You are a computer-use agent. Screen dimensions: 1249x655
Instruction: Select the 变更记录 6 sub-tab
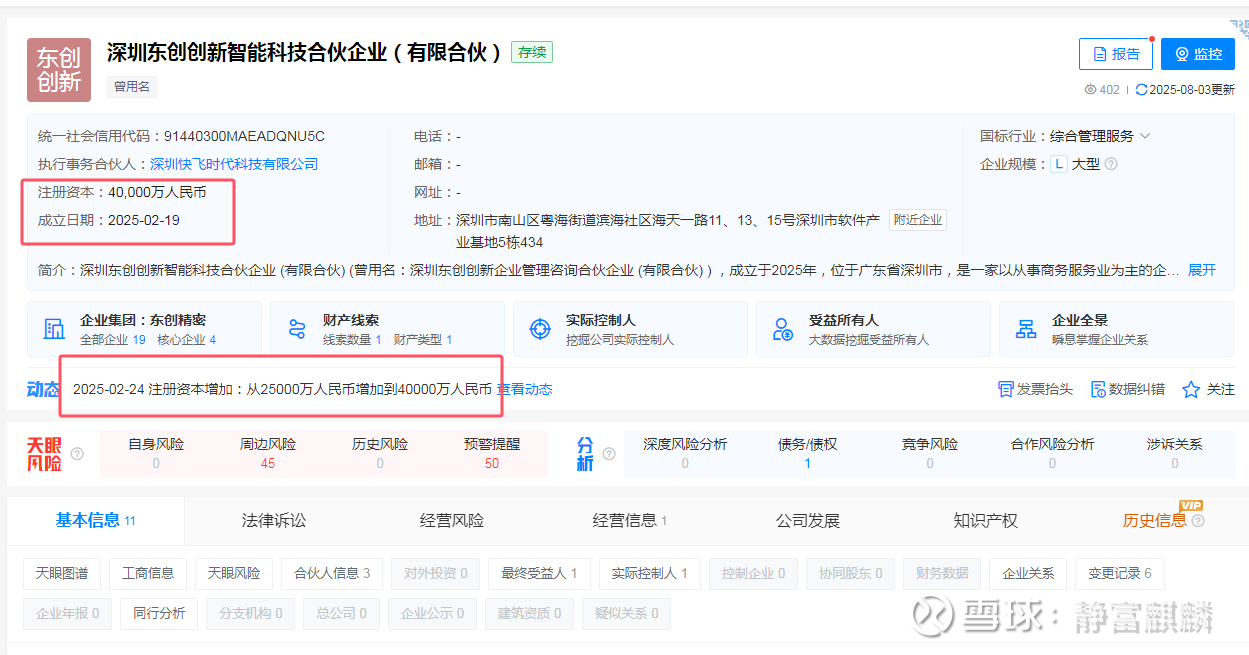pyautogui.click(x=1120, y=573)
